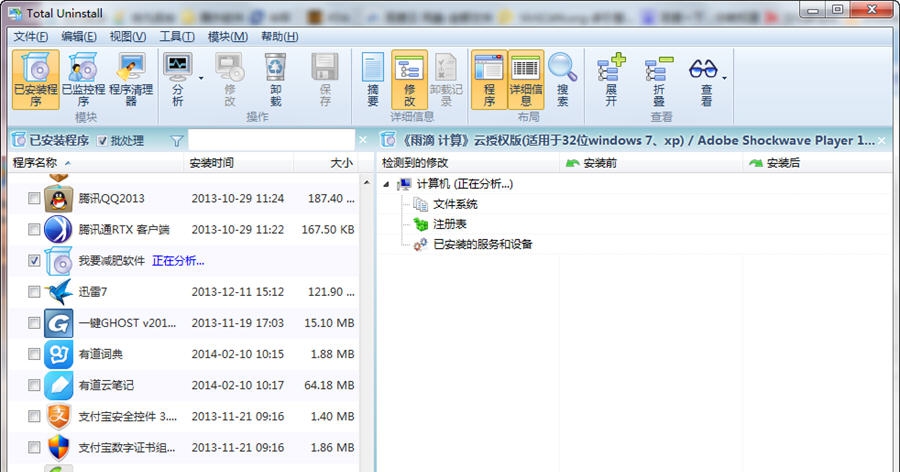
Task: Click 展开 to expand tree
Action: pyautogui.click(x=611, y=79)
